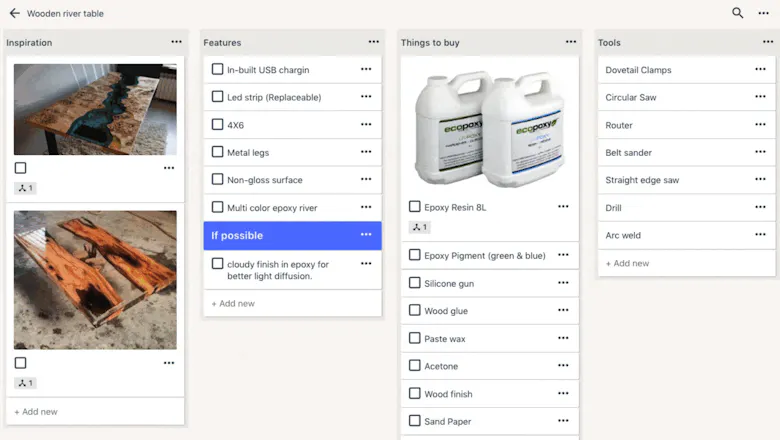Open Tools list options menu
The width and height of the screenshot is (780, 440).
pos(768,42)
